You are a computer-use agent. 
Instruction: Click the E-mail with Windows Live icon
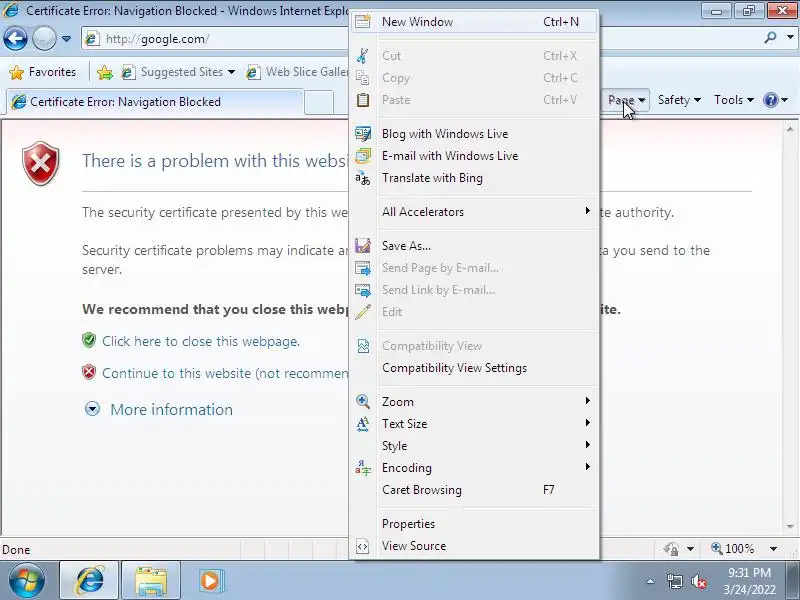363,156
